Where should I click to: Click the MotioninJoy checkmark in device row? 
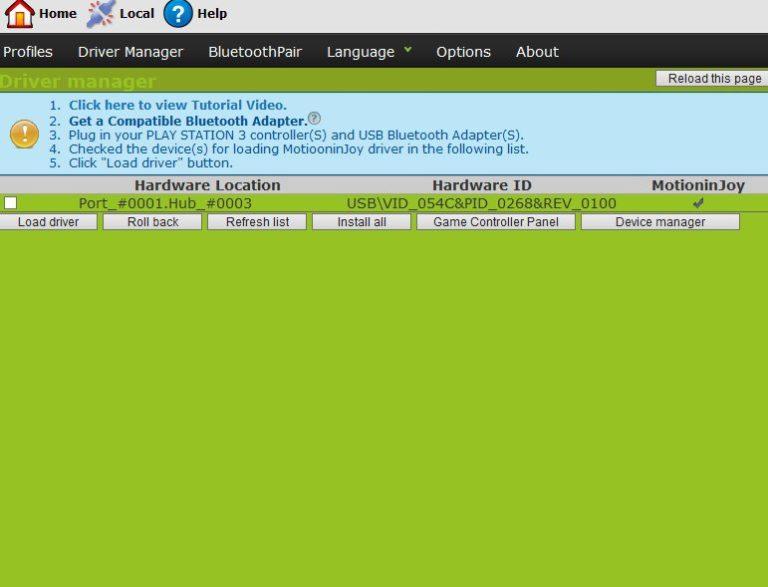698,203
